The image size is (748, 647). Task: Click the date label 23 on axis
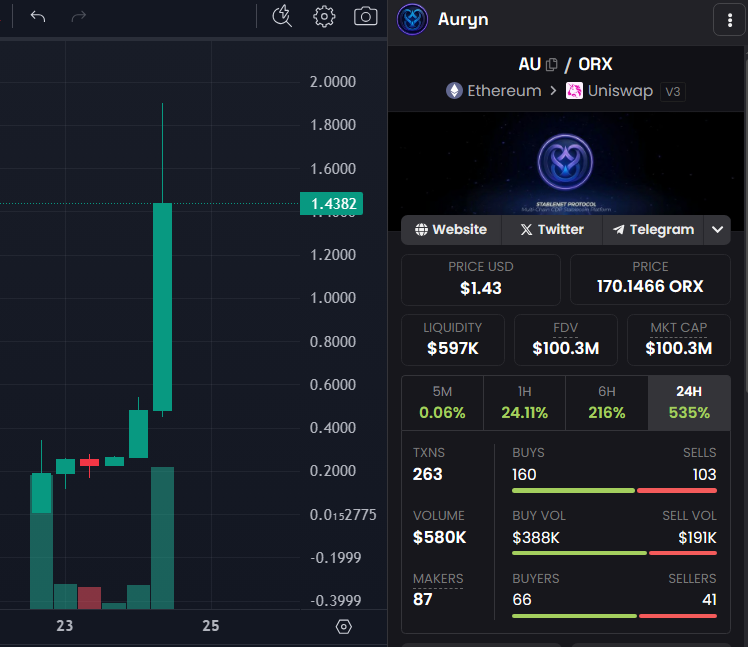pos(65,626)
